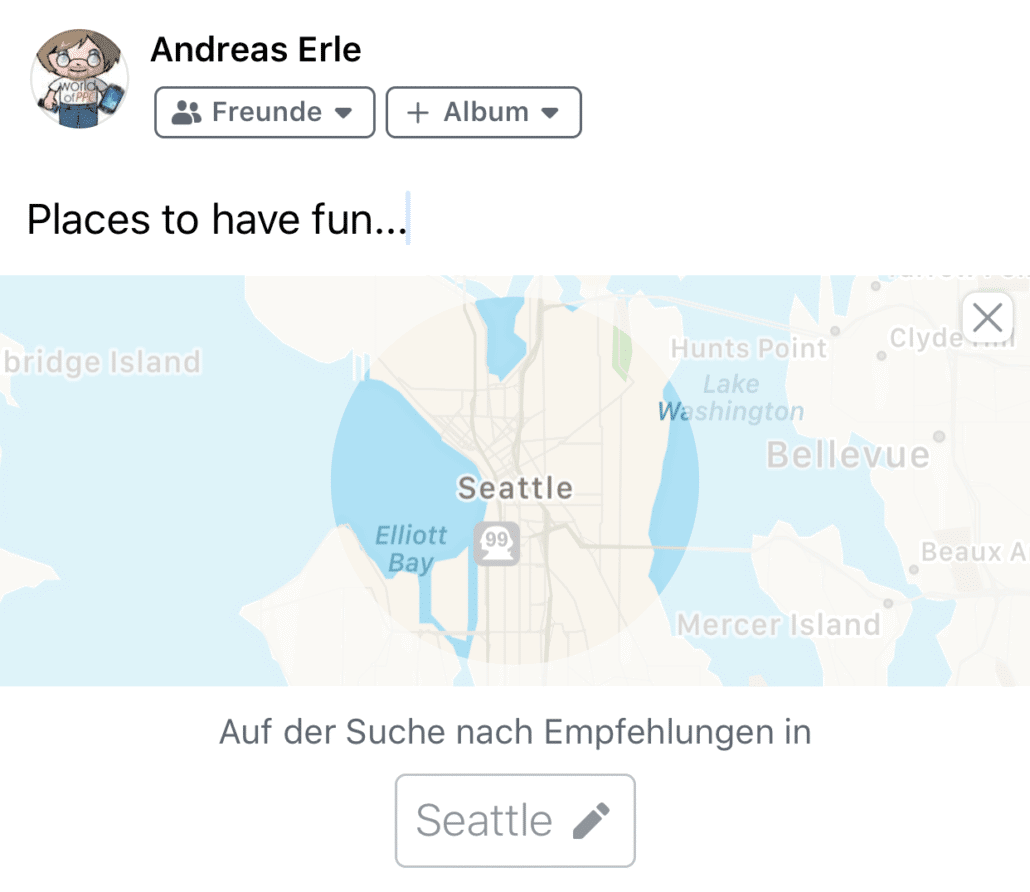
Task: Click the Andreas Erle name
Action: coord(256,49)
